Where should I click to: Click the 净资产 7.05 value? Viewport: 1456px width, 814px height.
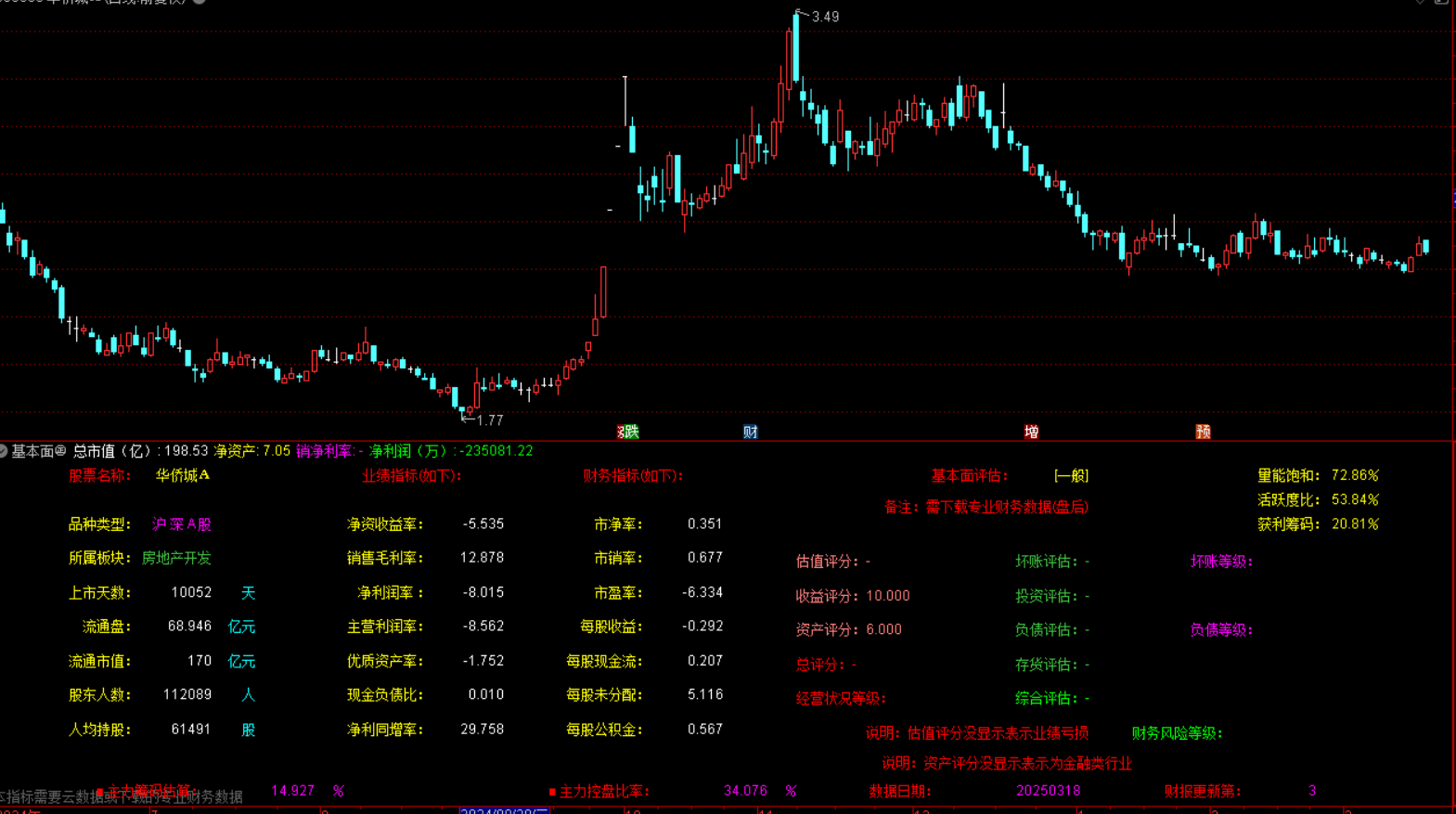277,451
